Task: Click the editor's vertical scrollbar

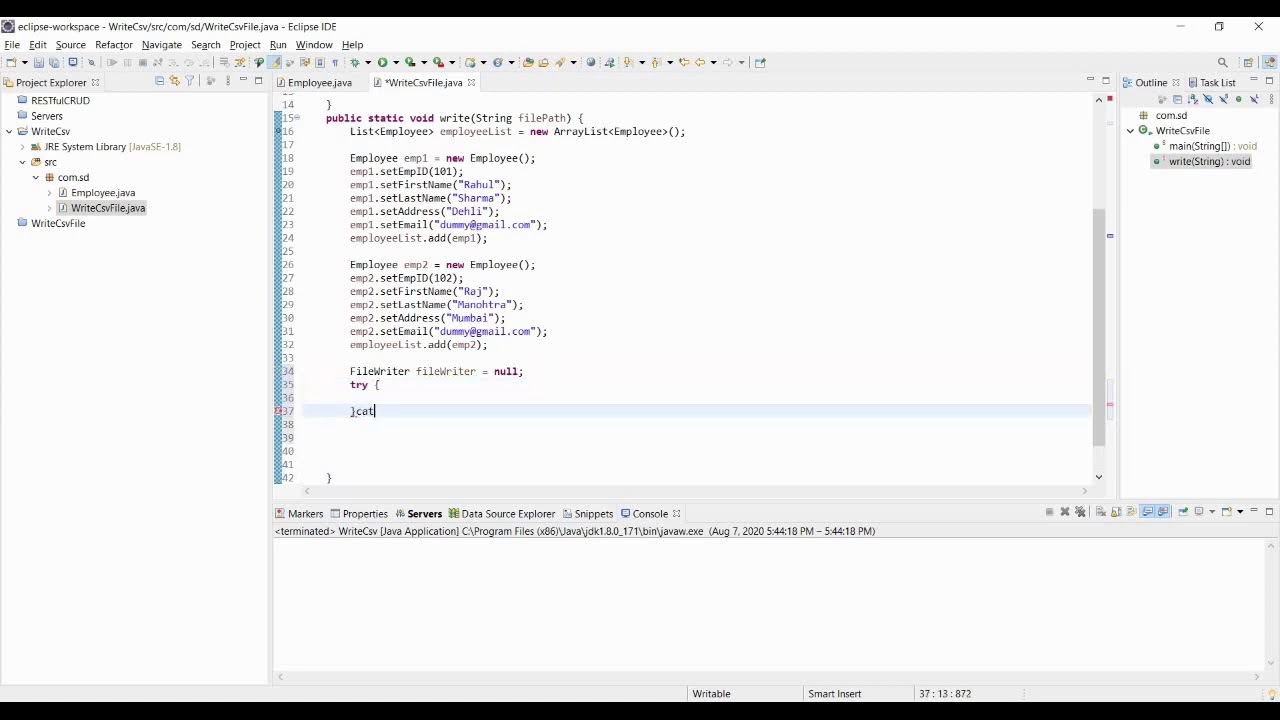Action: point(1098,327)
